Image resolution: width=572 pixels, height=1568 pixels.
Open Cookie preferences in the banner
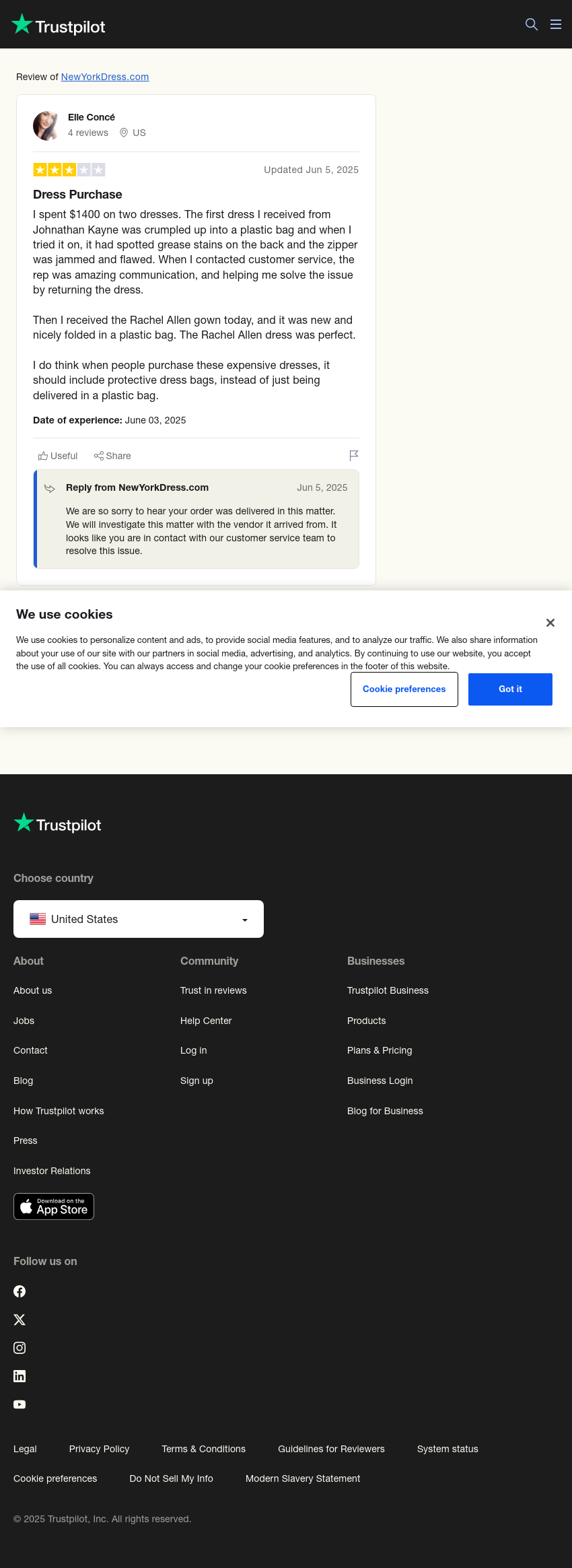click(404, 689)
